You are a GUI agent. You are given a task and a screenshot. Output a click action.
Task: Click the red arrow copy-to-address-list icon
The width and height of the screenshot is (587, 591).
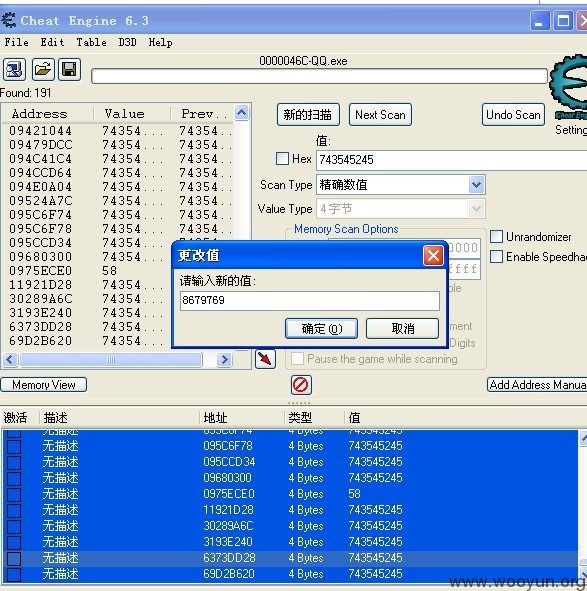(265, 359)
